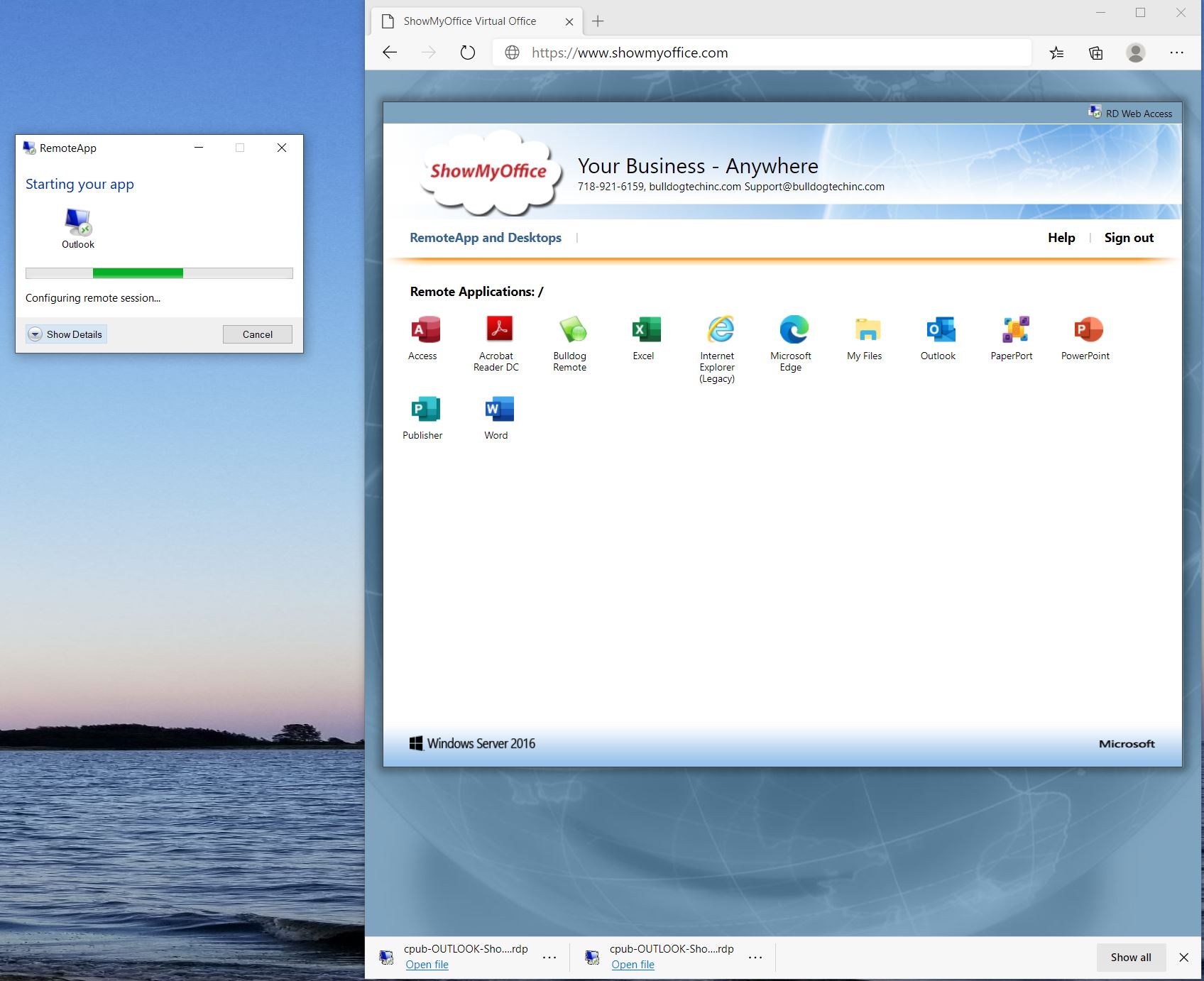
Task: Click the RemoteApp green progress bar
Action: click(x=138, y=273)
